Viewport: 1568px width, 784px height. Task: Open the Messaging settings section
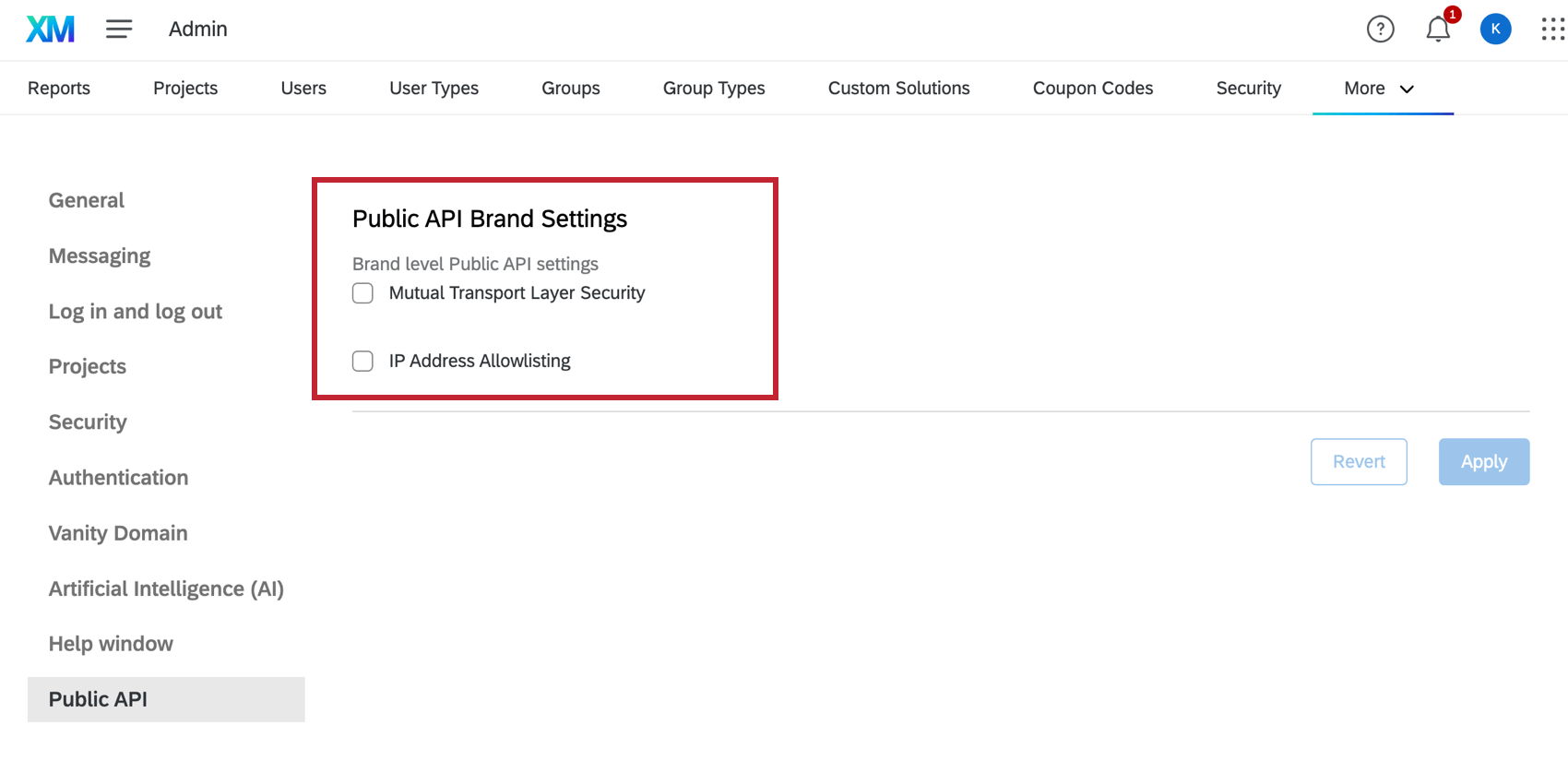click(100, 256)
